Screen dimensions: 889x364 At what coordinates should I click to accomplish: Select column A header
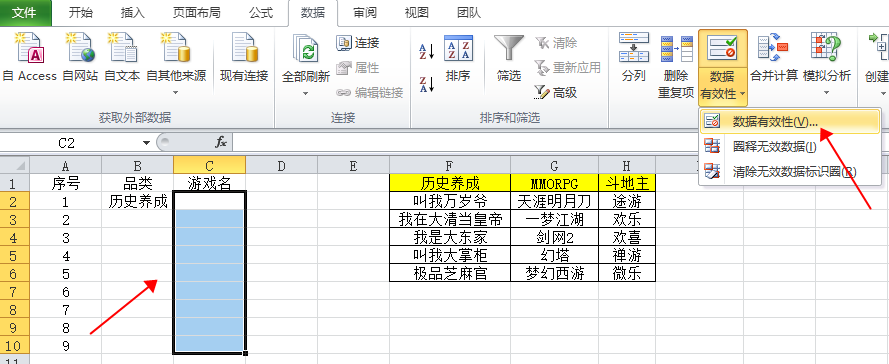coord(66,166)
